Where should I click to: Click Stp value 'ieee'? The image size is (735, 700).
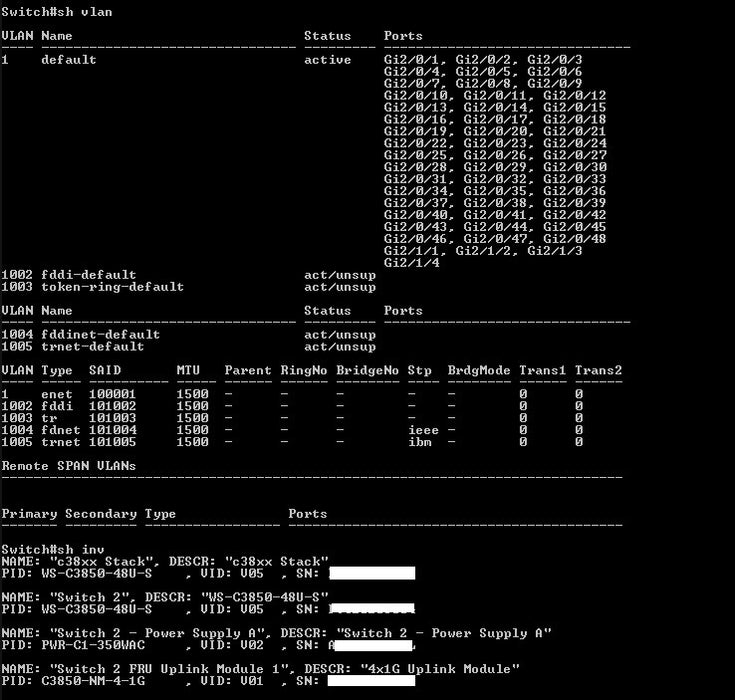pos(424,430)
